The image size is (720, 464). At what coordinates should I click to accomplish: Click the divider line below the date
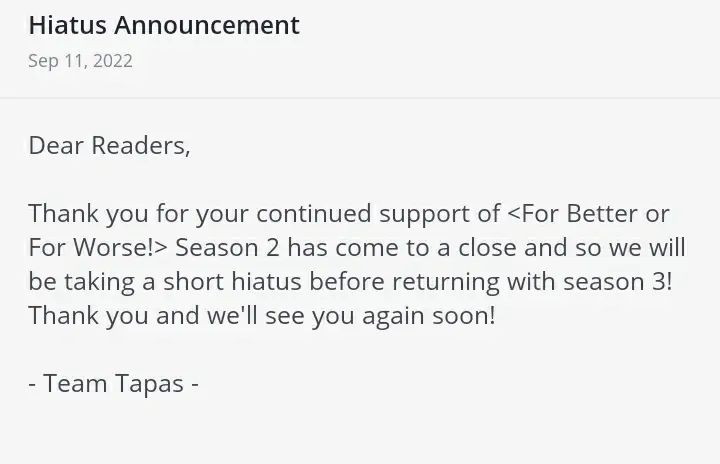(x=360, y=98)
